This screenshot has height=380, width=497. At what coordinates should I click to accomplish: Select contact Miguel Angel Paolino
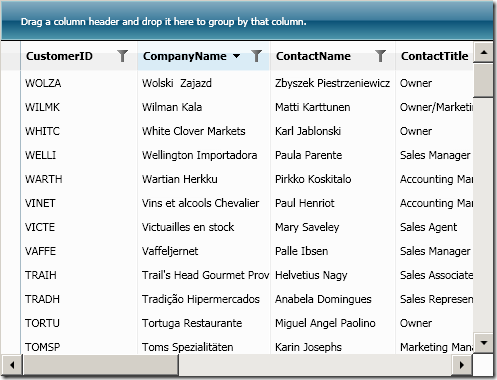[x=333, y=323]
